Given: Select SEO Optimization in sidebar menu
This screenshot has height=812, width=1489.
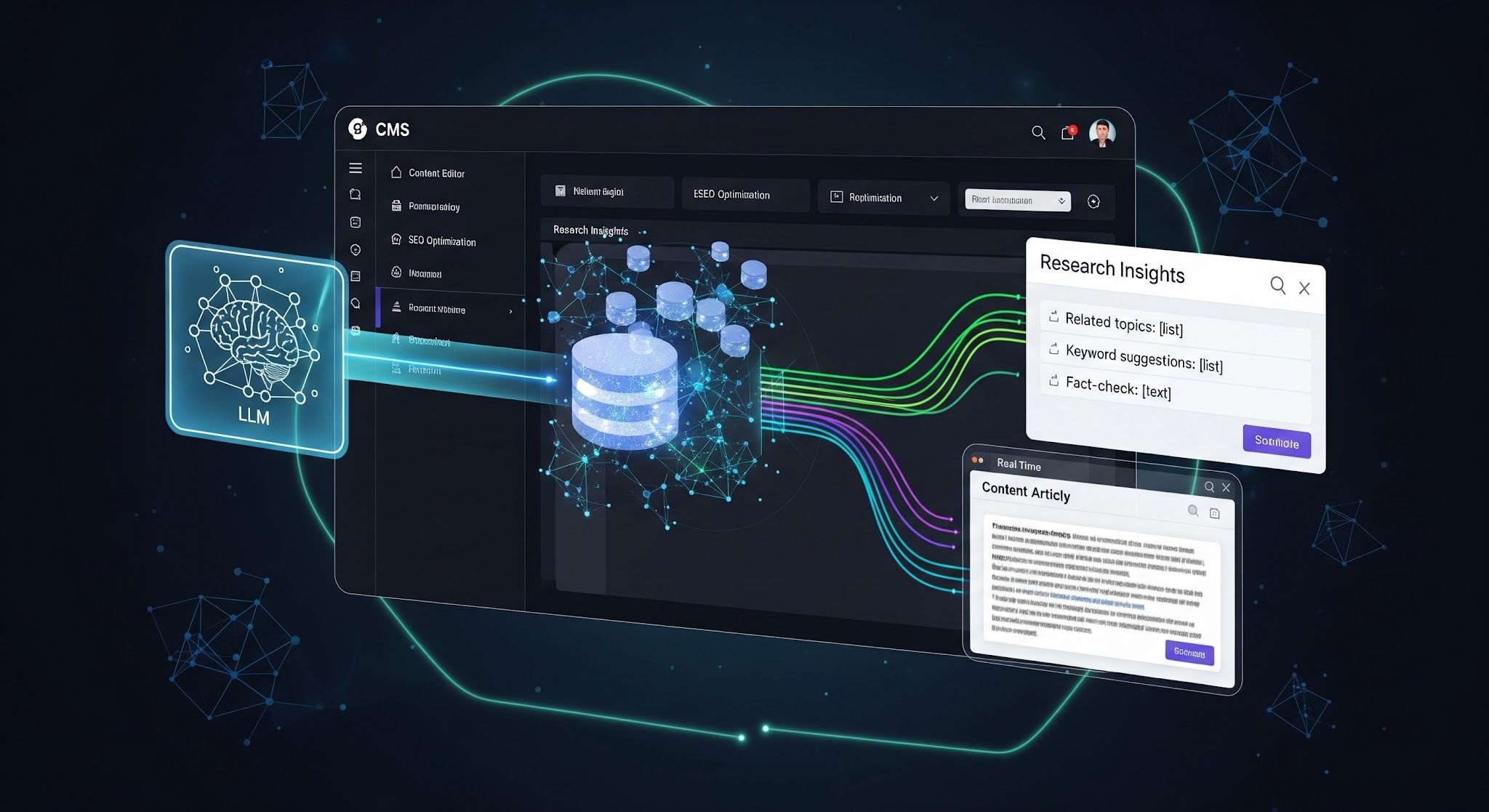Looking at the screenshot, I should pos(441,241).
